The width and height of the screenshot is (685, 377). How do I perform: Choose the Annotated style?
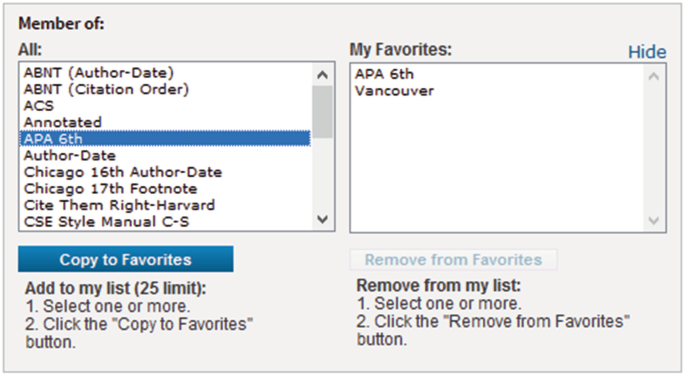coord(165,122)
